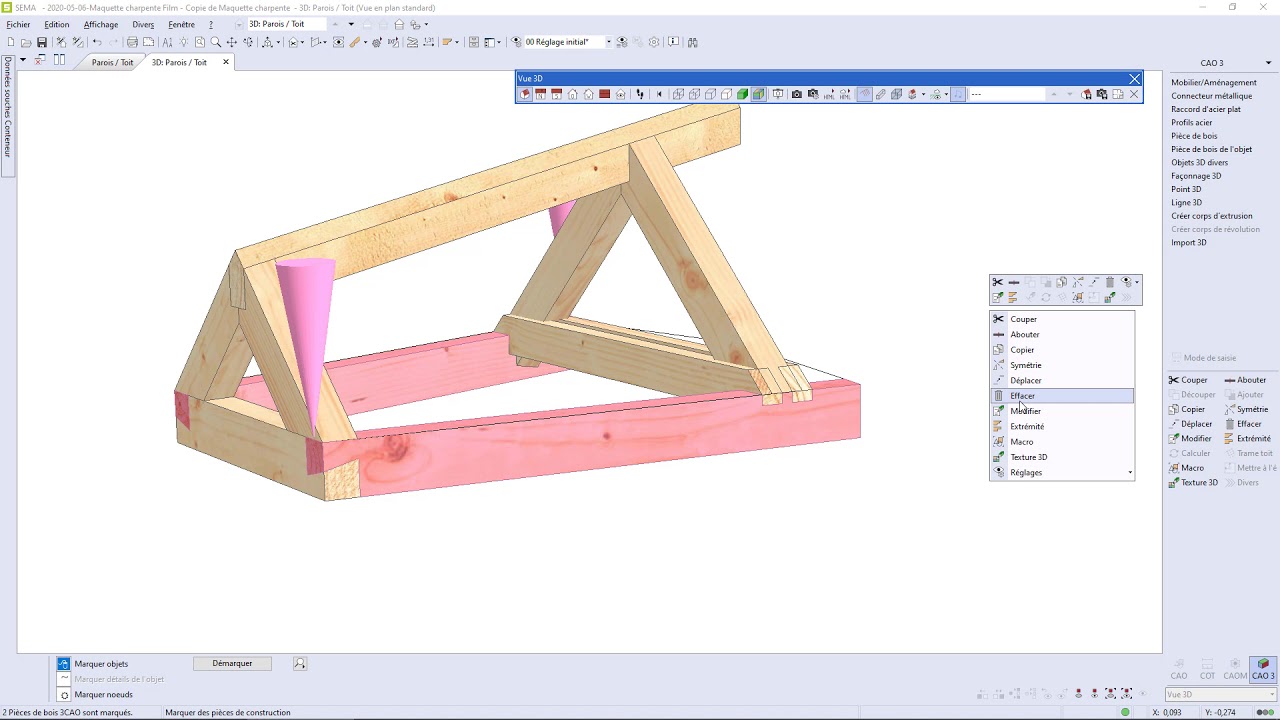Click Pièce de bois in CAO 3 panel
The height and width of the screenshot is (720, 1280).
click(1194, 136)
